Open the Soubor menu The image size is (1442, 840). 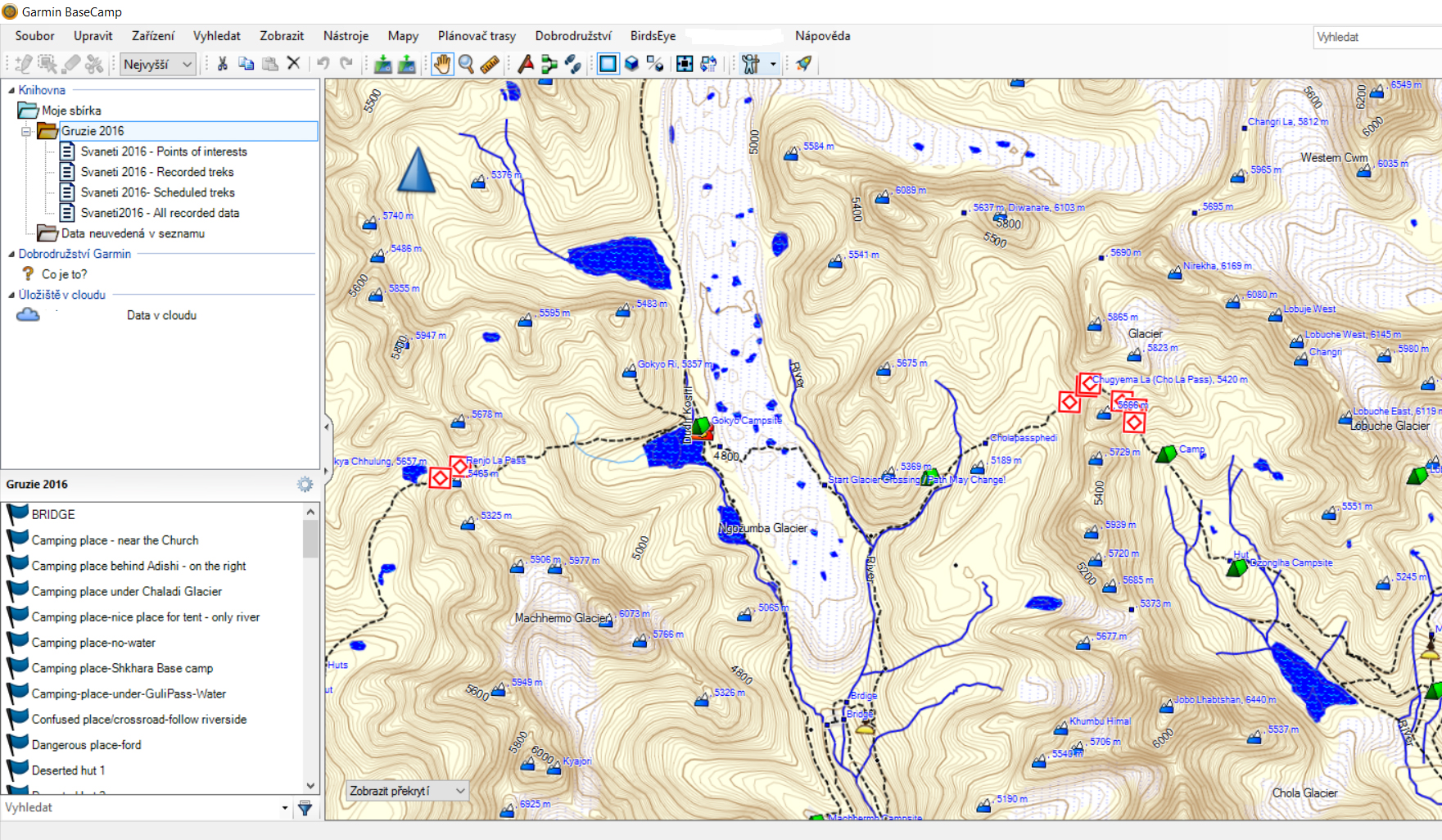(34, 36)
